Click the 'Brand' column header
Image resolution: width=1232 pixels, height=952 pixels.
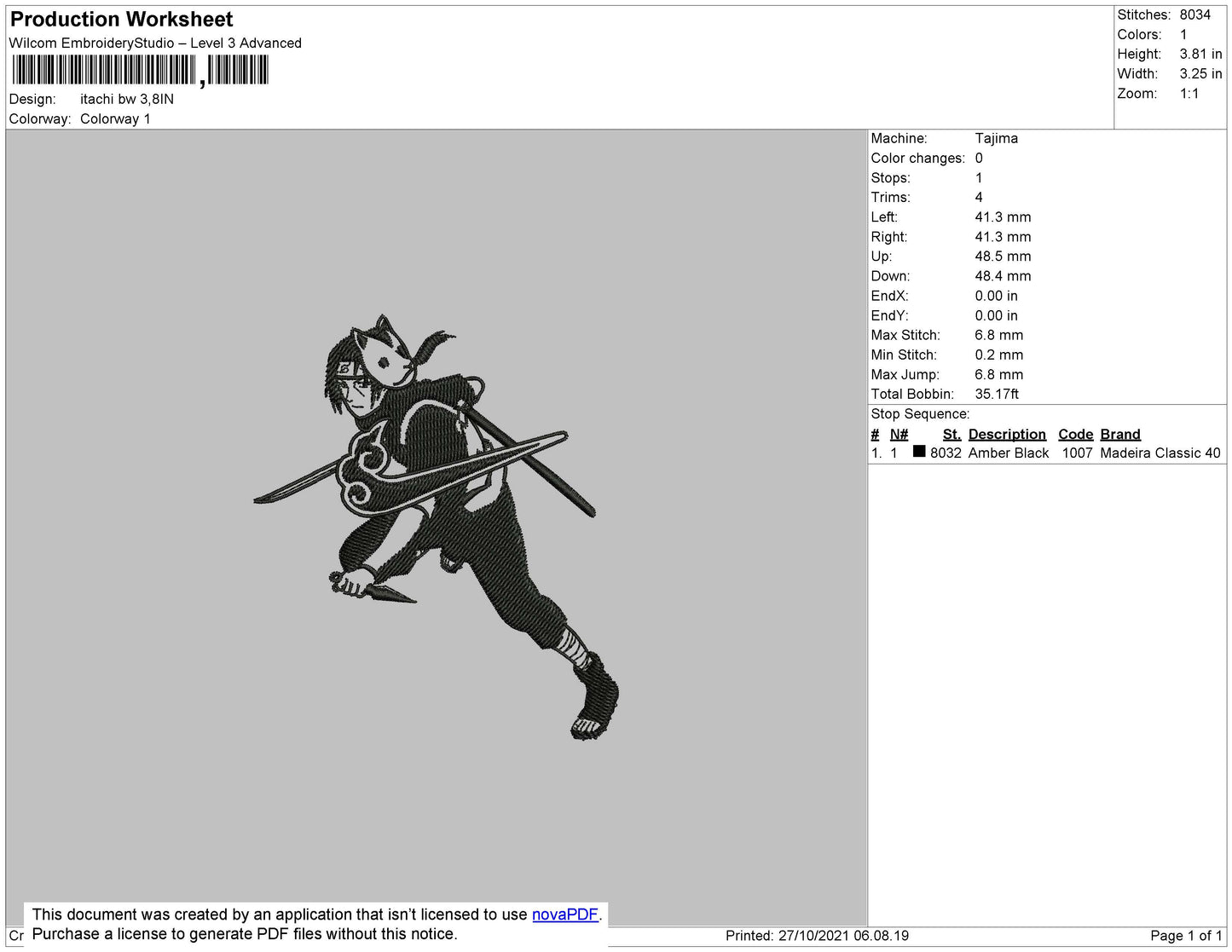point(1120,435)
